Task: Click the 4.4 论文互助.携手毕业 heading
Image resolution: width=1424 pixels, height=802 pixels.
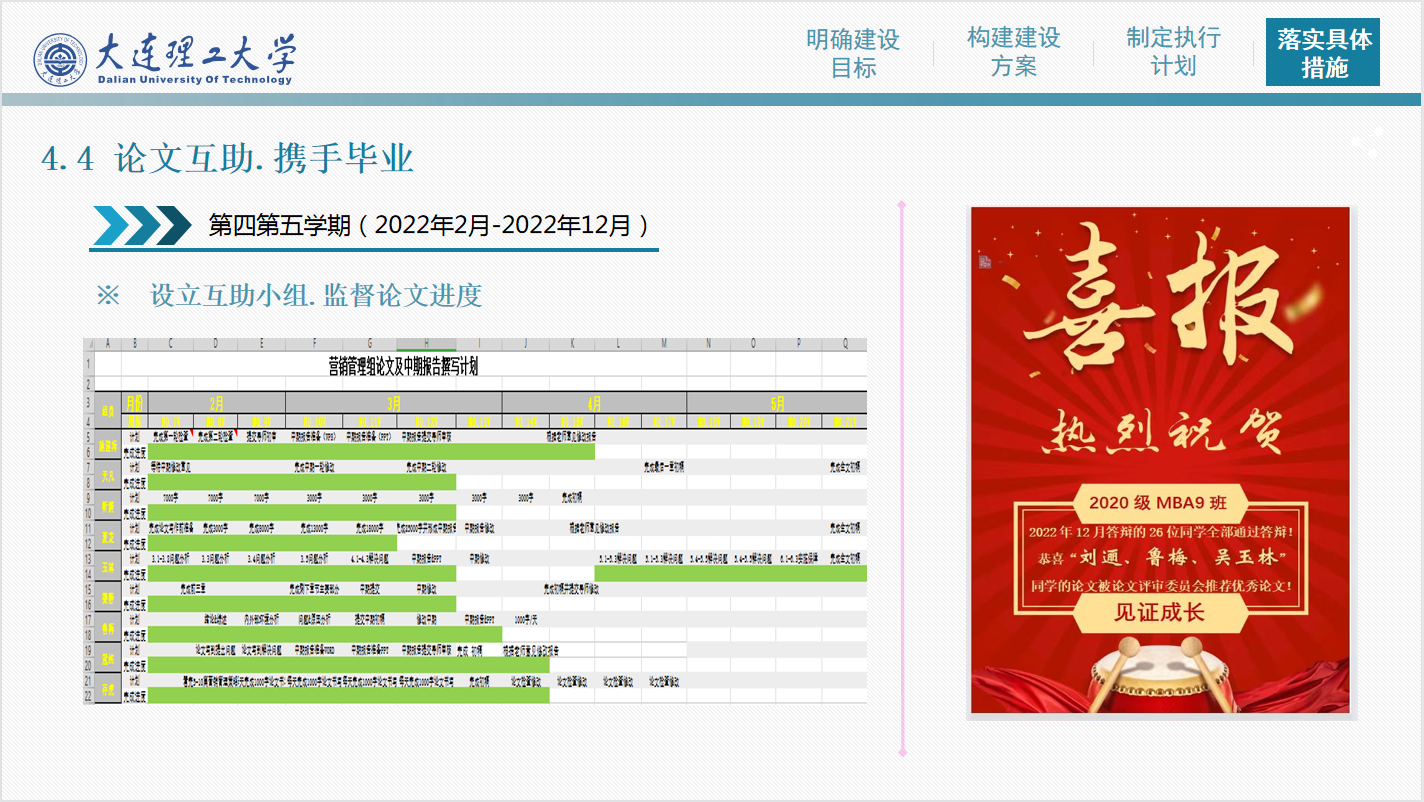Action: coord(228,158)
